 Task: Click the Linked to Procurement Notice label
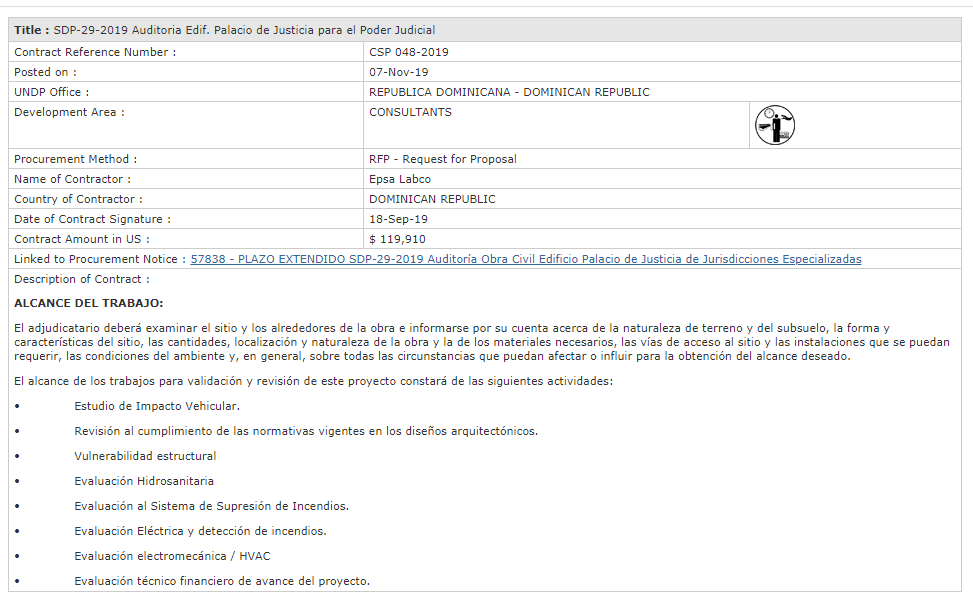99,259
